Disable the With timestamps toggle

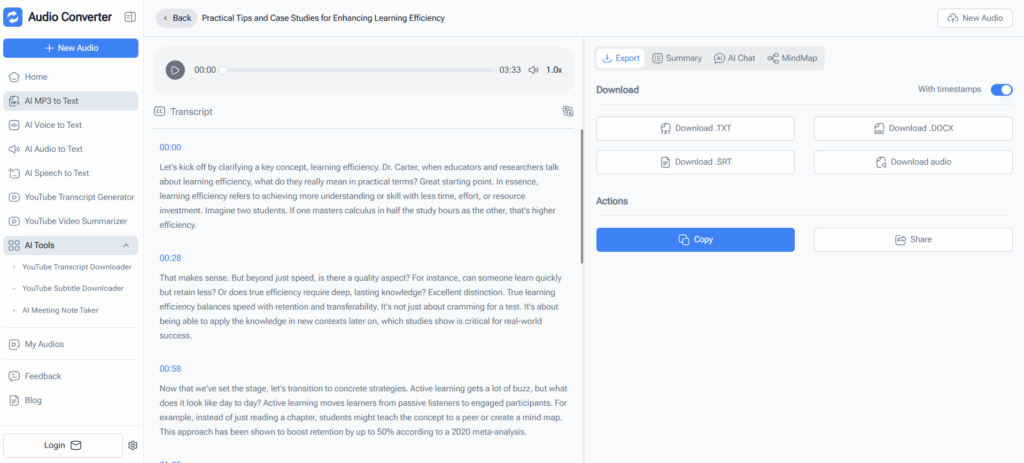[1001, 90]
